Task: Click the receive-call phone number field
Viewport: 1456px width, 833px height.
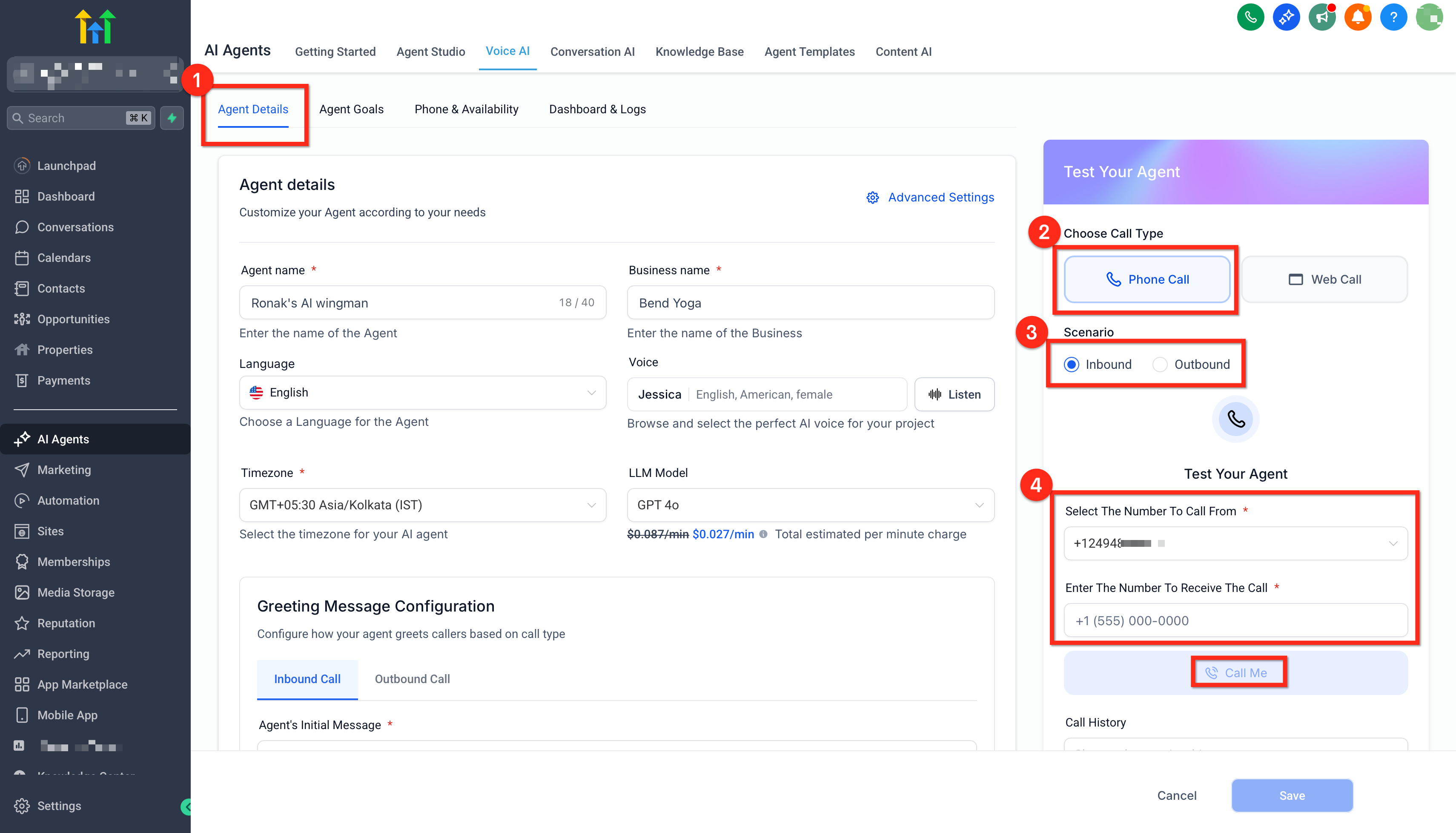Action: 1235,620
